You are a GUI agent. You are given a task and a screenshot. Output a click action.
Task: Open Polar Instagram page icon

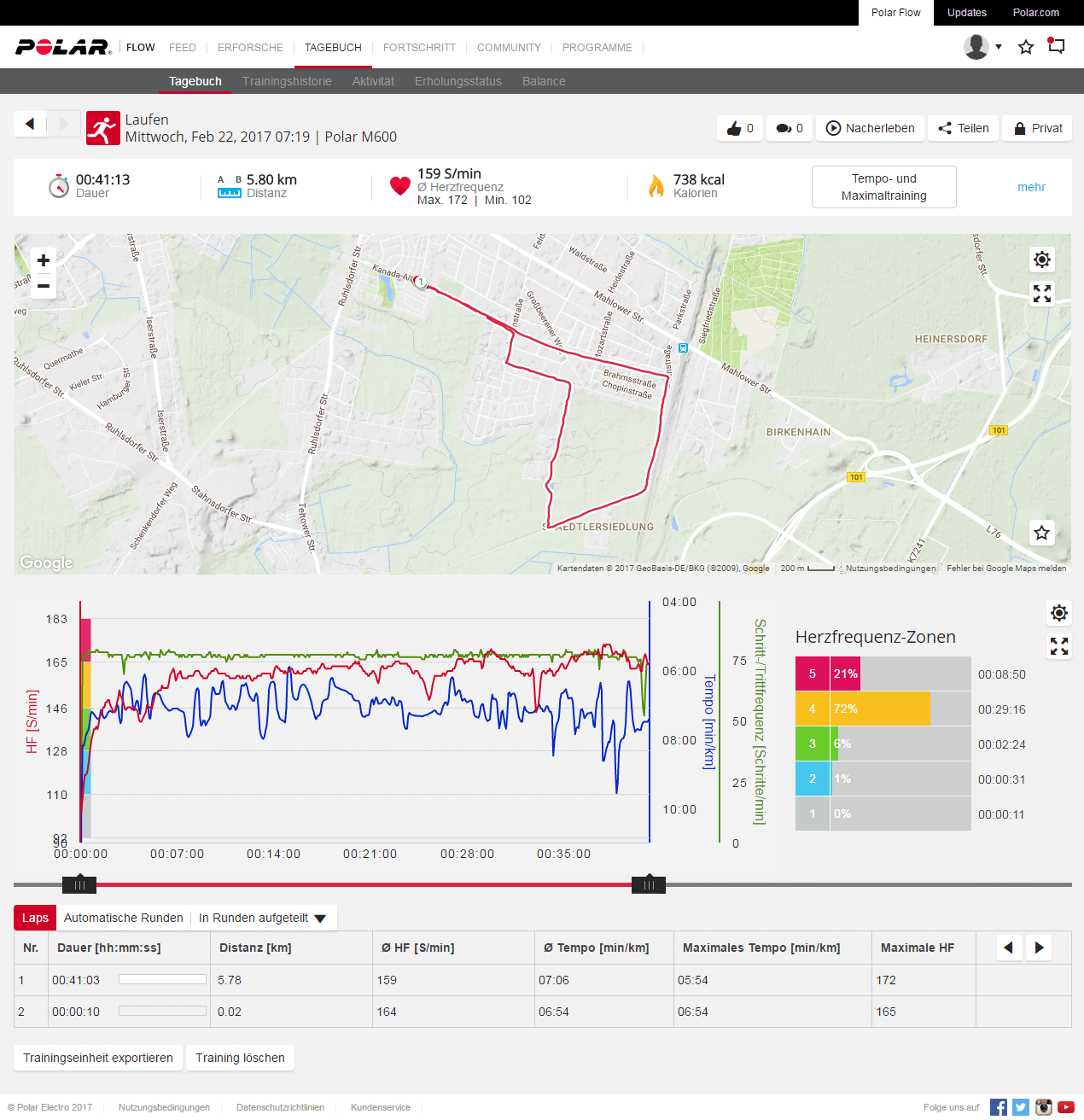pyautogui.click(x=1044, y=1107)
